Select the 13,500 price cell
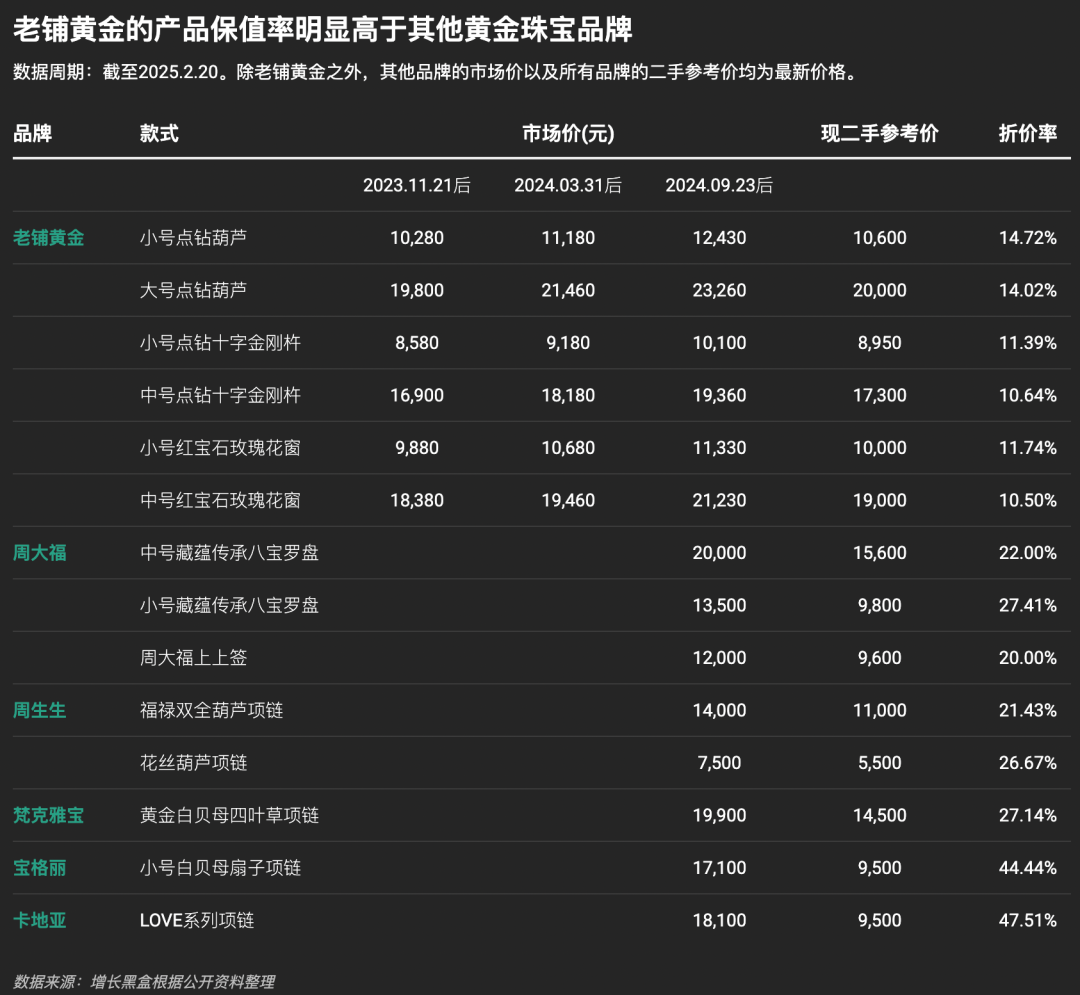This screenshot has width=1080, height=995. click(719, 605)
